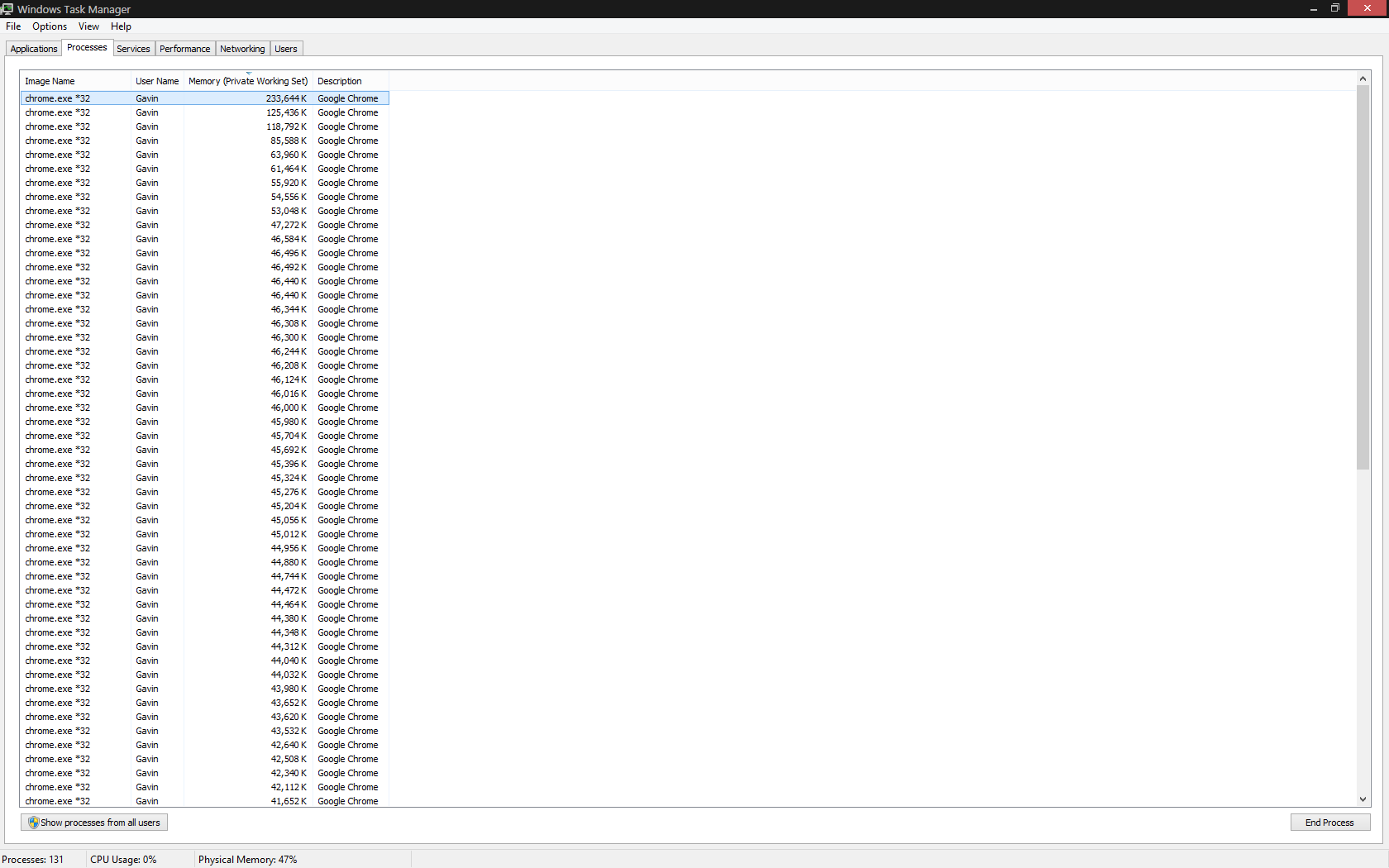The height and width of the screenshot is (868, 1389).
Task: Select the process using 45,204 K
Action: tap(204, 506)
